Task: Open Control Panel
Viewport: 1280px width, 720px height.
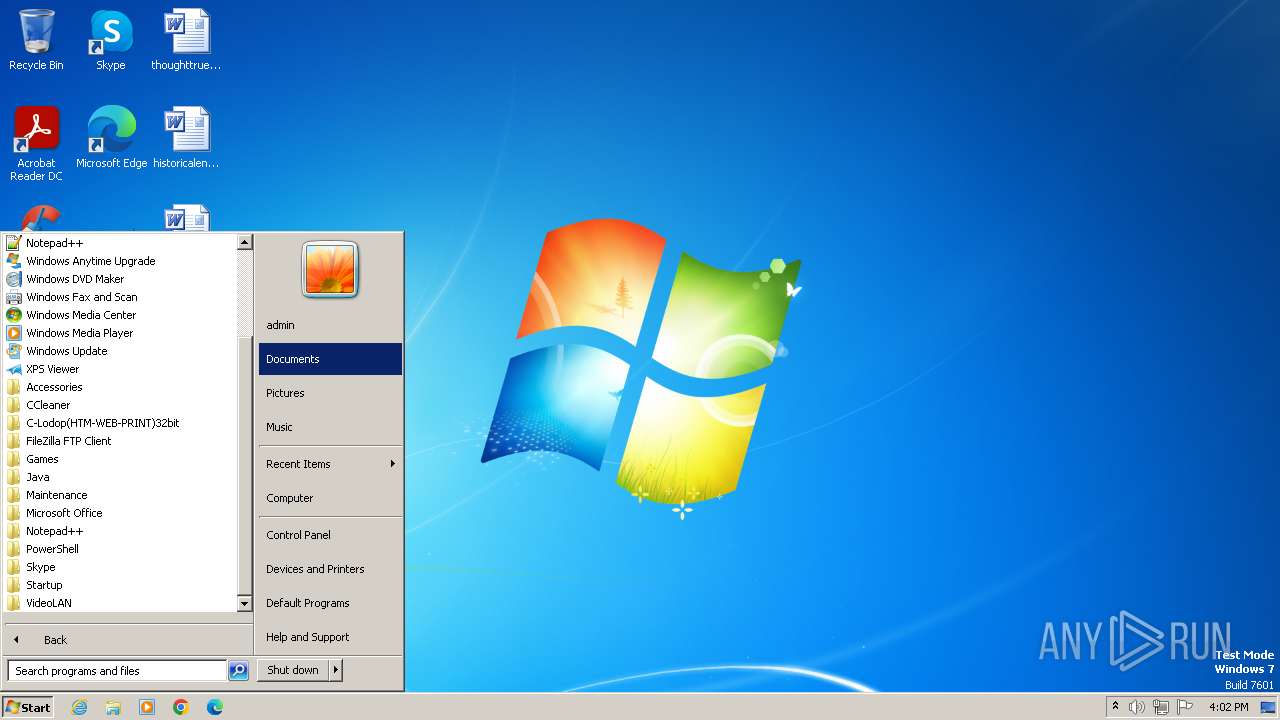Action: coord(330,535)
